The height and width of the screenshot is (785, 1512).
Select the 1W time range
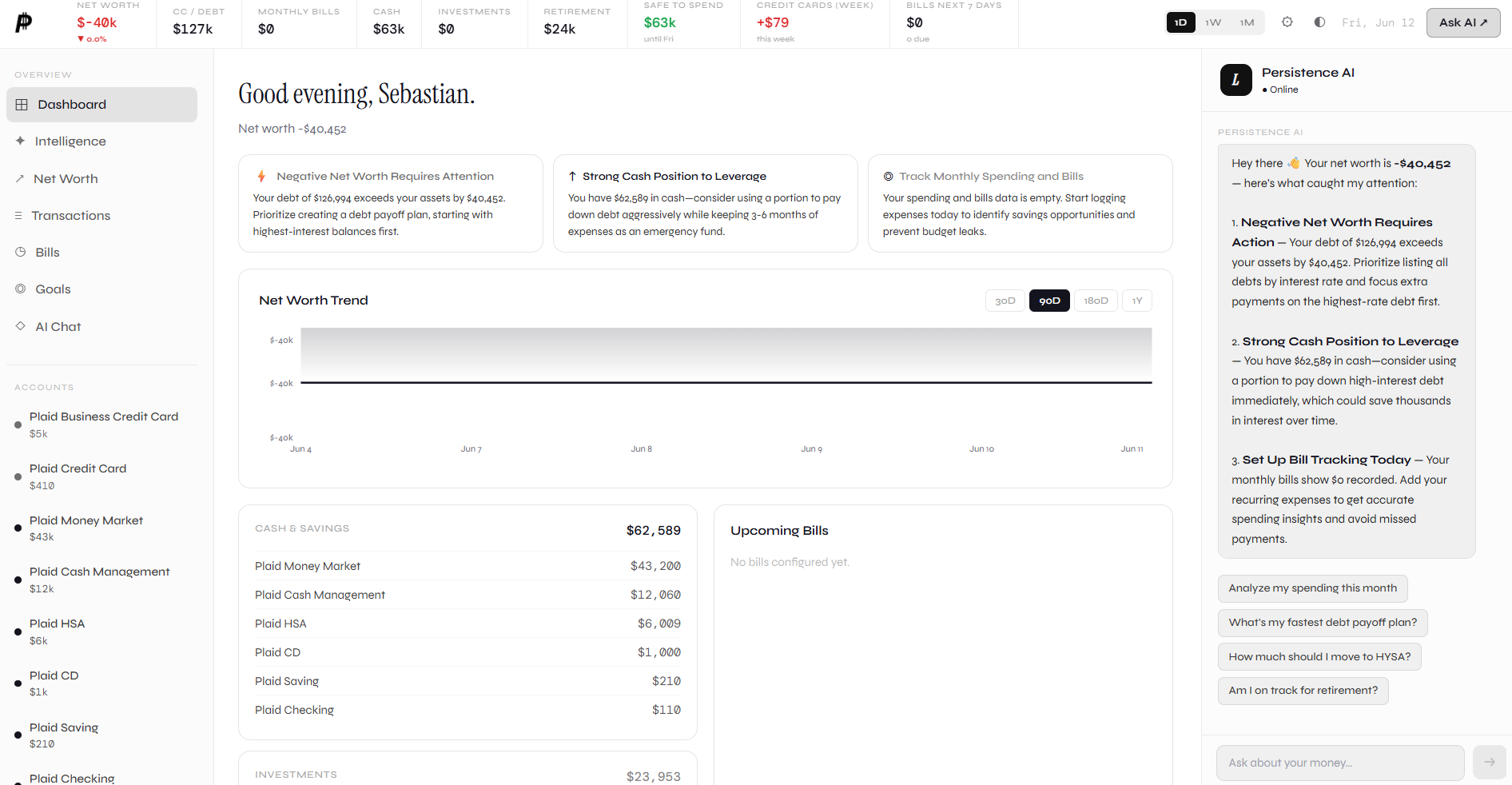click(1213, 22)
